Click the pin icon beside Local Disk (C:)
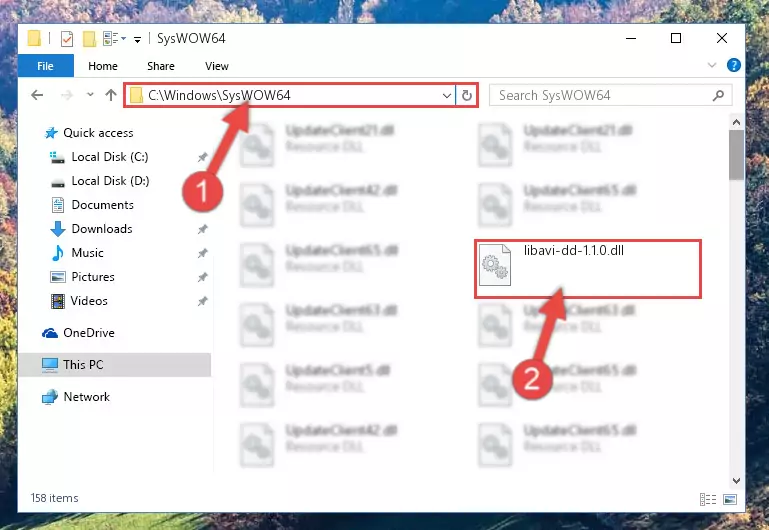Screen dimensions: 769x530 (202, 157)
